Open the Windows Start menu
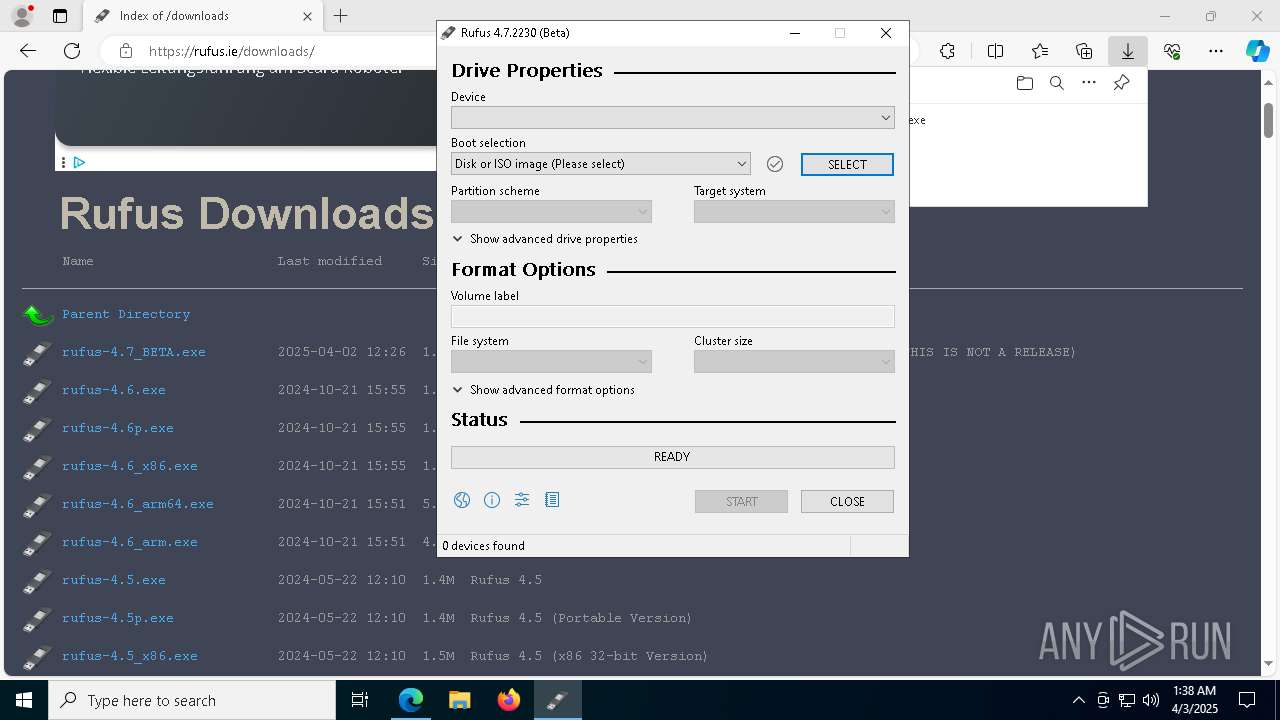This screenshot has height=720, width=1280. (x=24, y=700)
